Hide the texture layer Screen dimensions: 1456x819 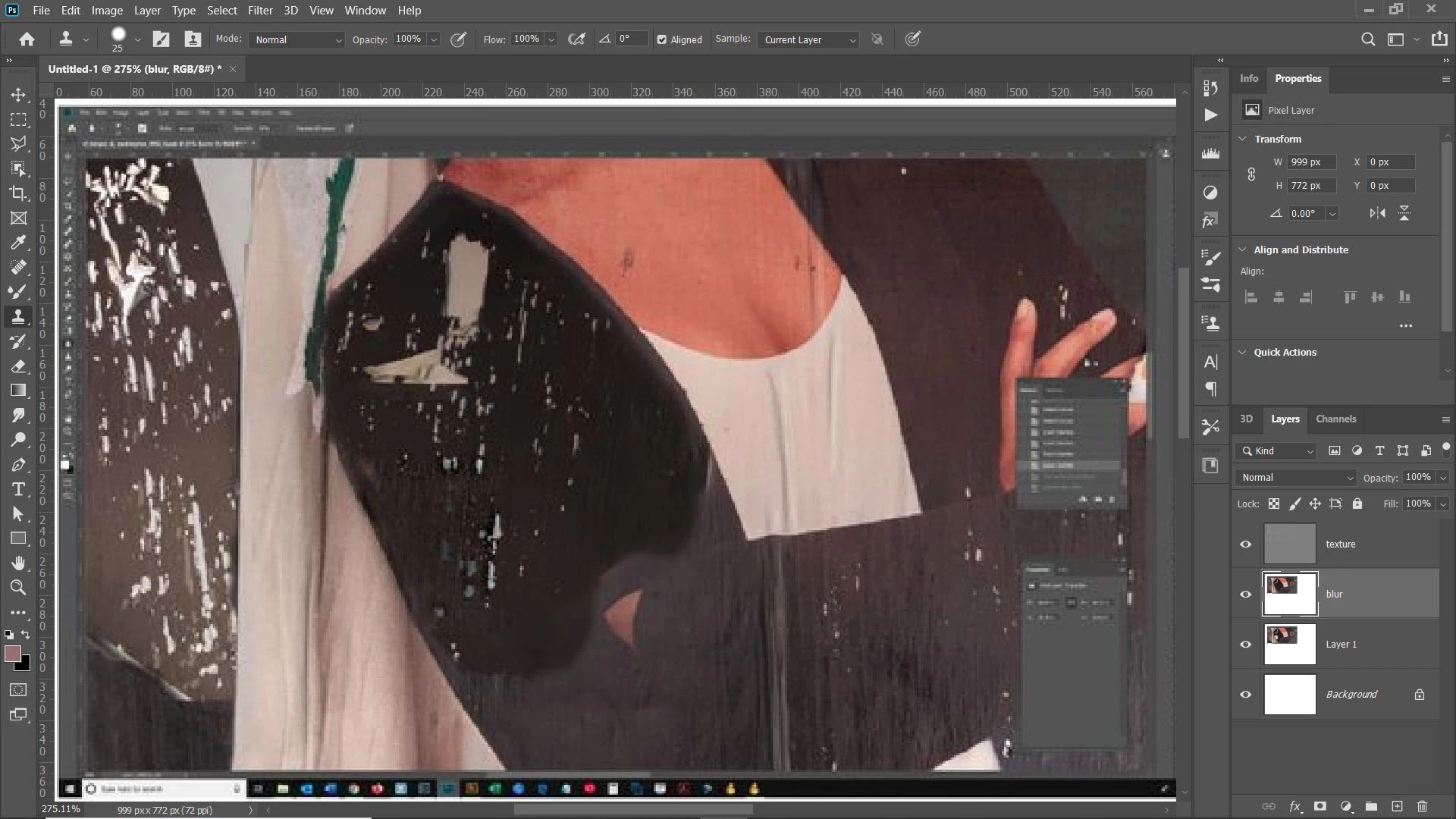pyautogui.click(x=1246, y=544)
